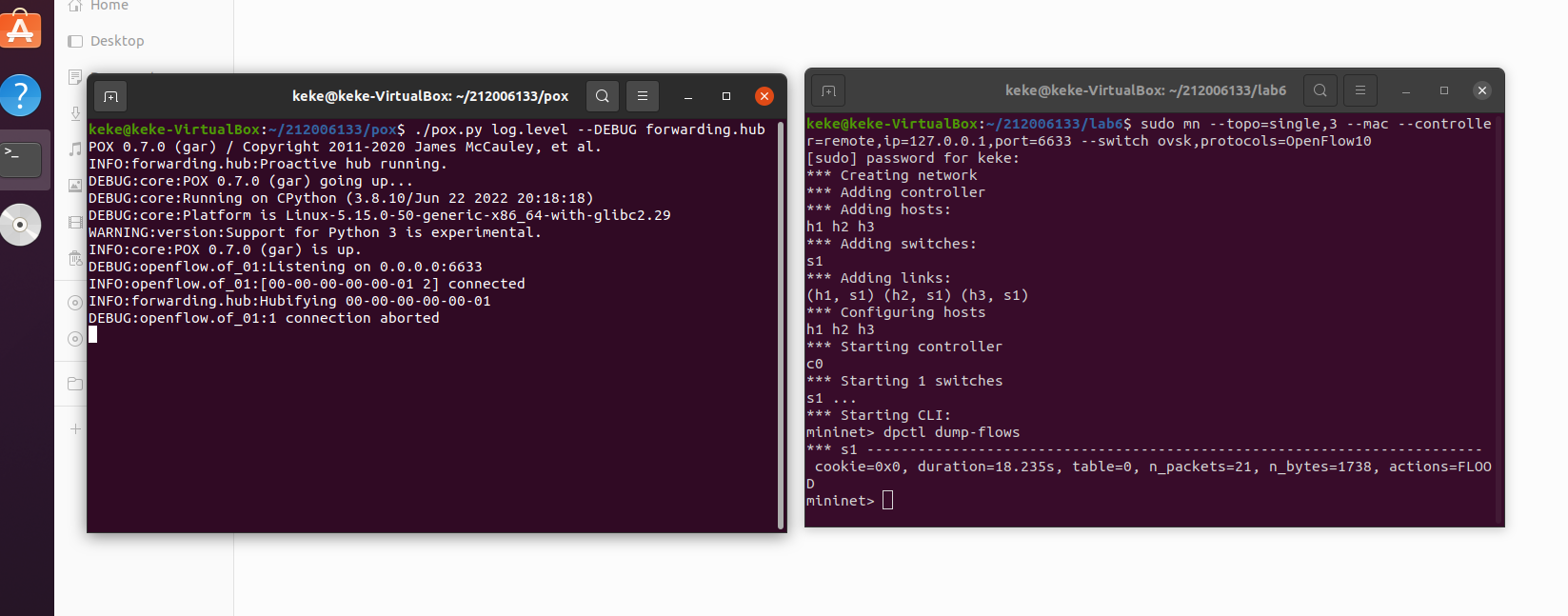Viewport: 1568px width, 616px height.
Task: Click the line 'INFO:forwarding.hub:Proactive hub running.'
Action: [x=268, y=164]
